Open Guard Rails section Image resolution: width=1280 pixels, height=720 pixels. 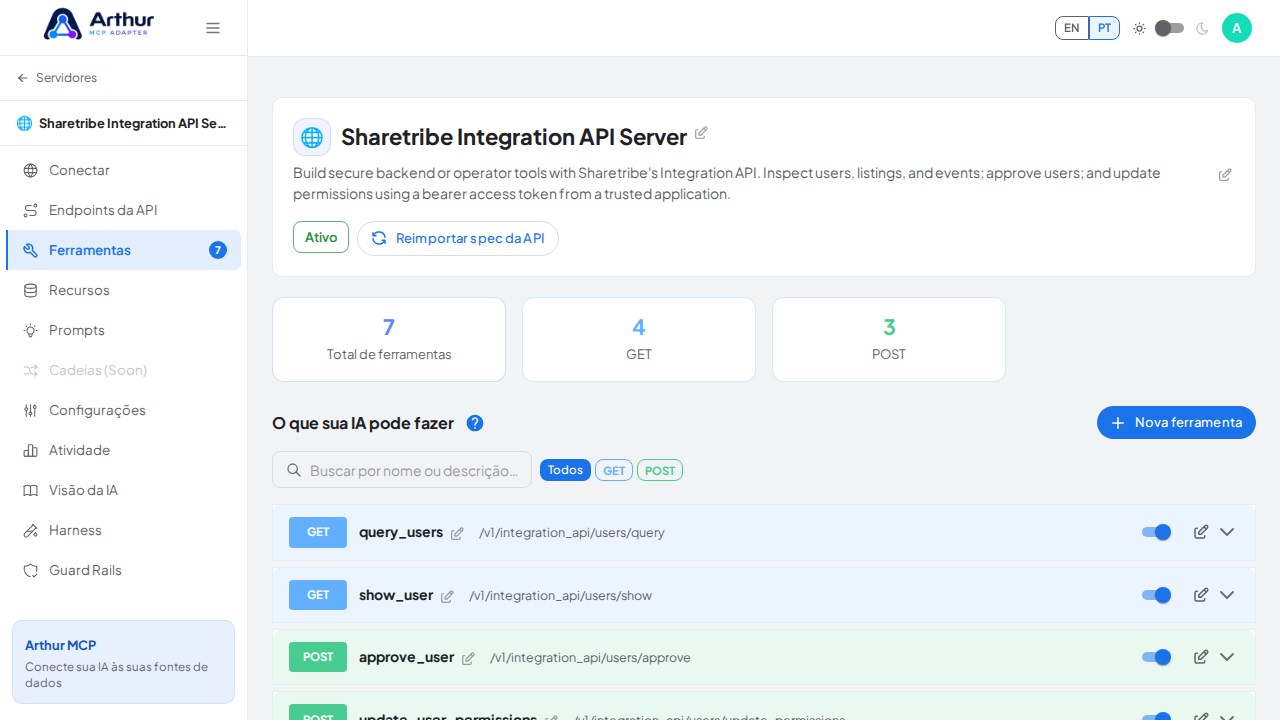(123, 570)
